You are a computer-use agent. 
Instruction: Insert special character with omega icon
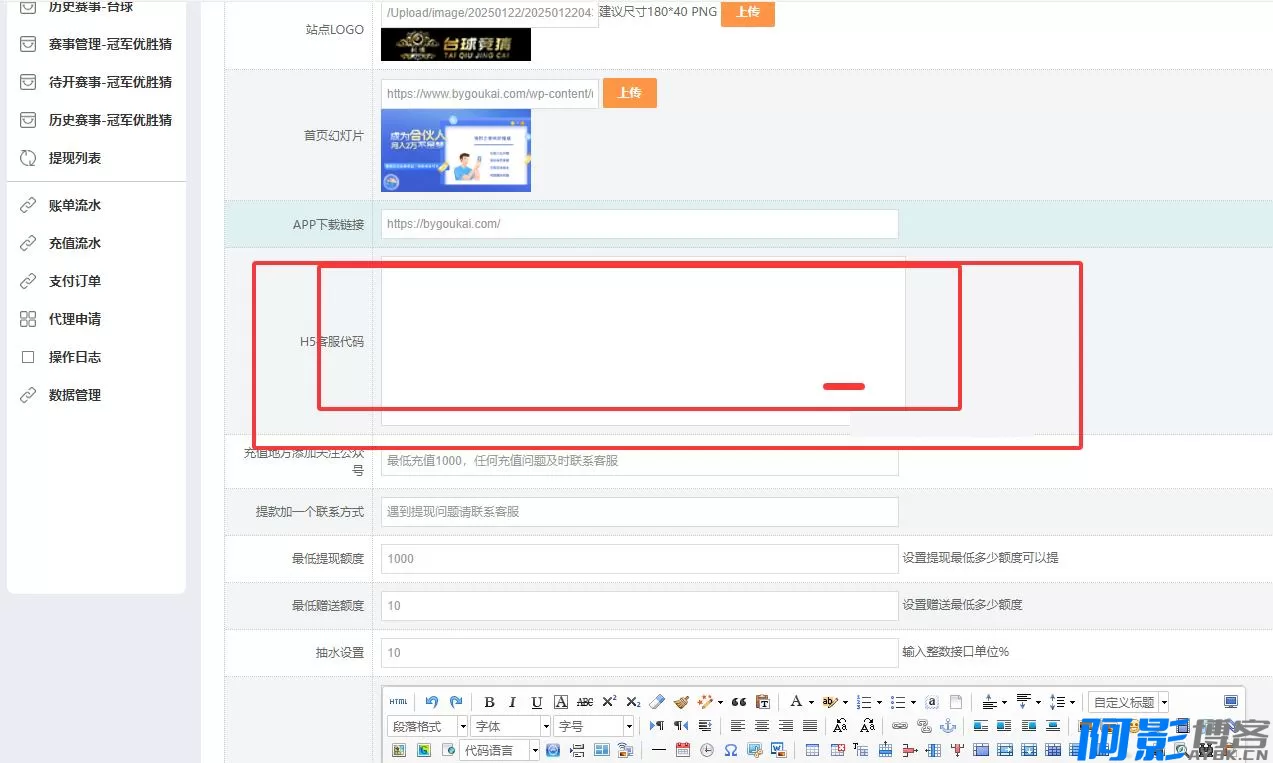[731, 750]
